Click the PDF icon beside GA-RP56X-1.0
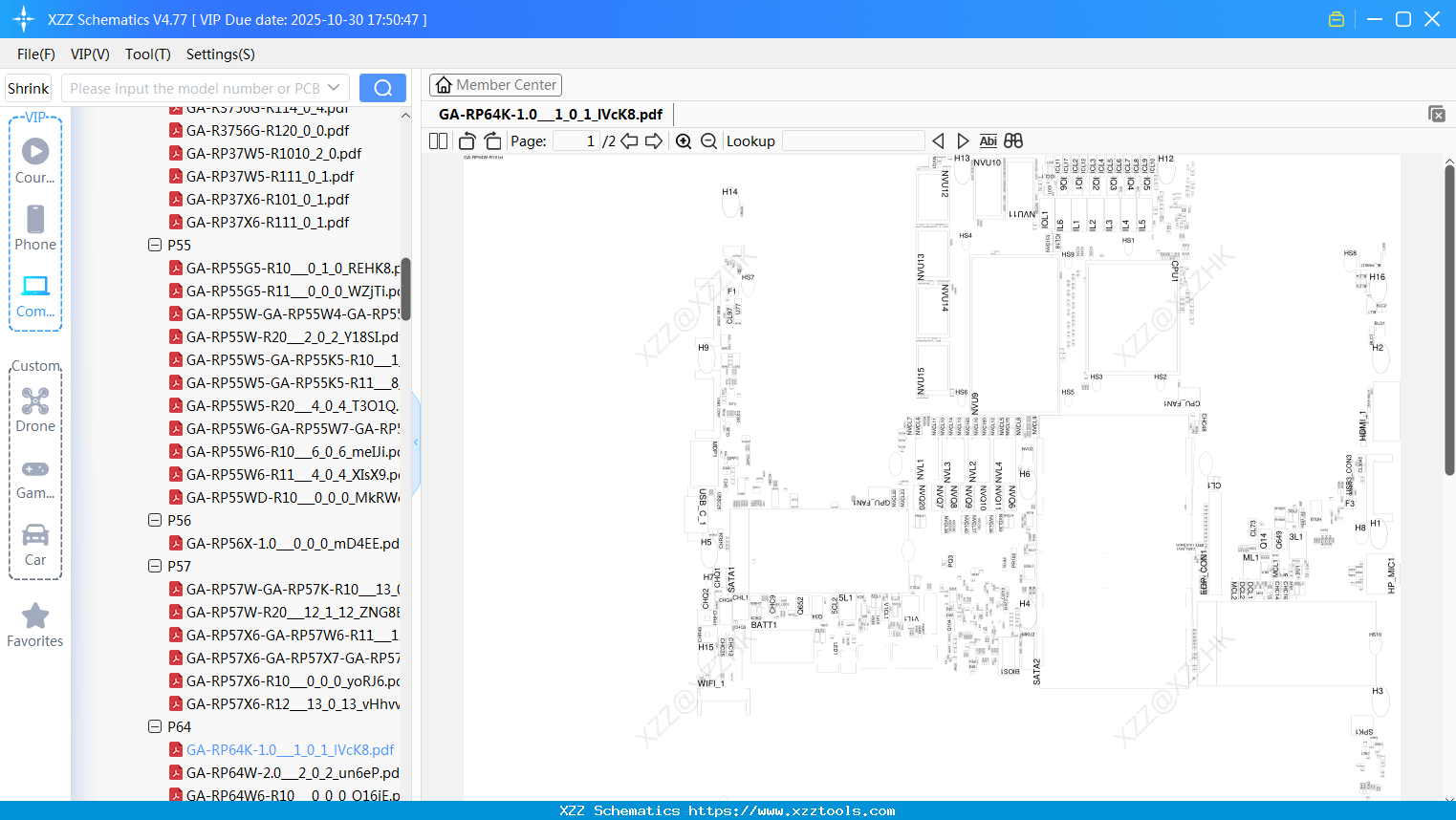1456x820 pixels. coord(176,543)
